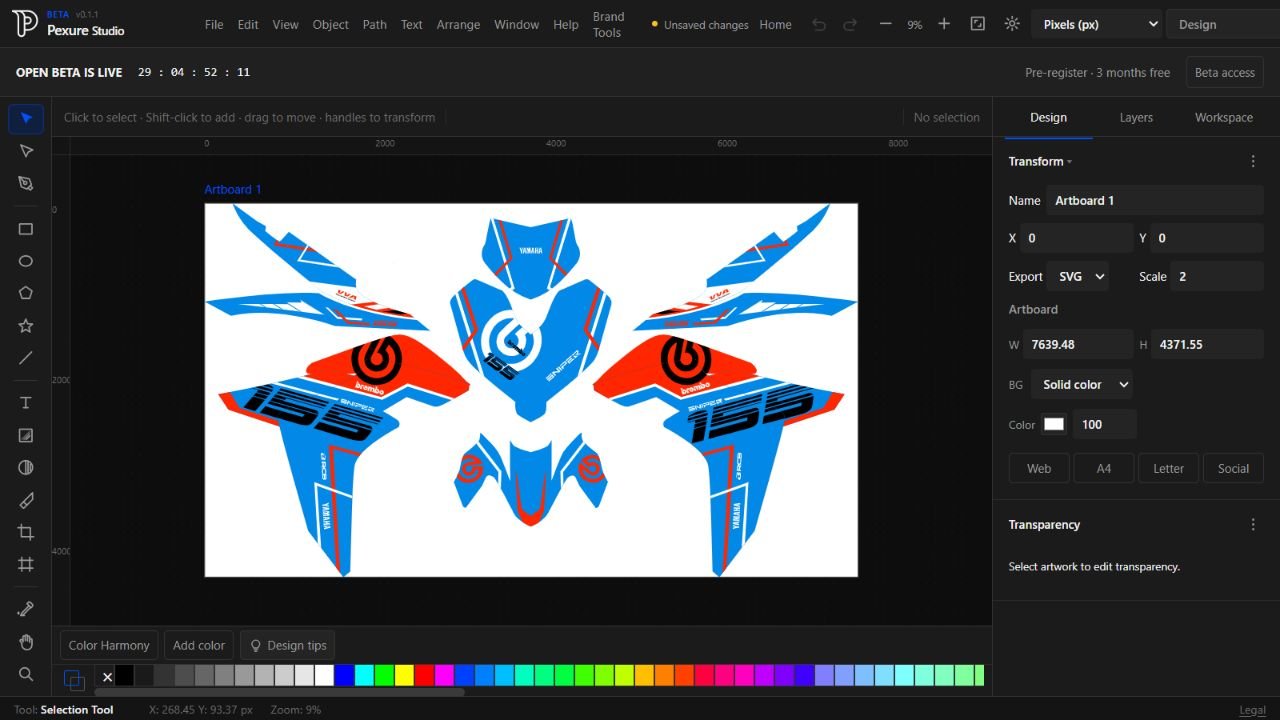Select the Text tool
The width and height of the screenshot is (1280, 720).
[x=26, y=403]
